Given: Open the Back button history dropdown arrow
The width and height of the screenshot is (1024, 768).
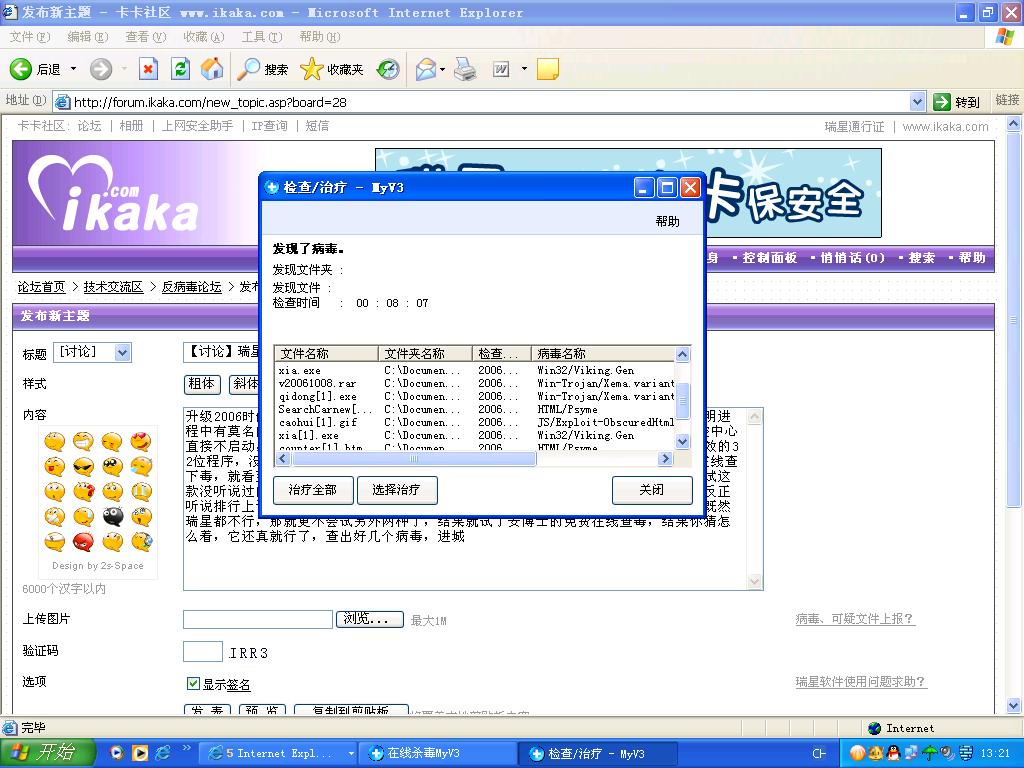Looking at the screenshot, I should pyautogui.click(x=73, y=69).
